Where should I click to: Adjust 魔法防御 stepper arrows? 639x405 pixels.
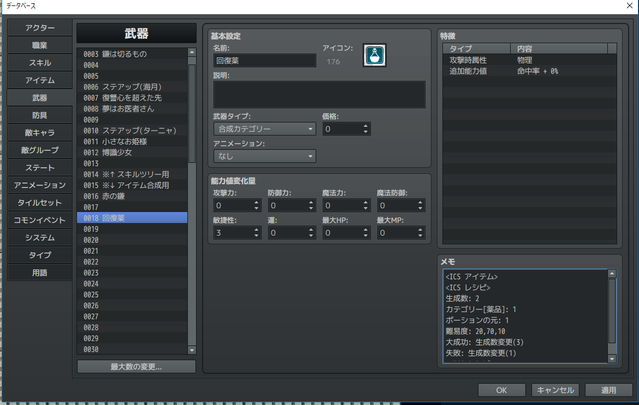coord(420,205)
